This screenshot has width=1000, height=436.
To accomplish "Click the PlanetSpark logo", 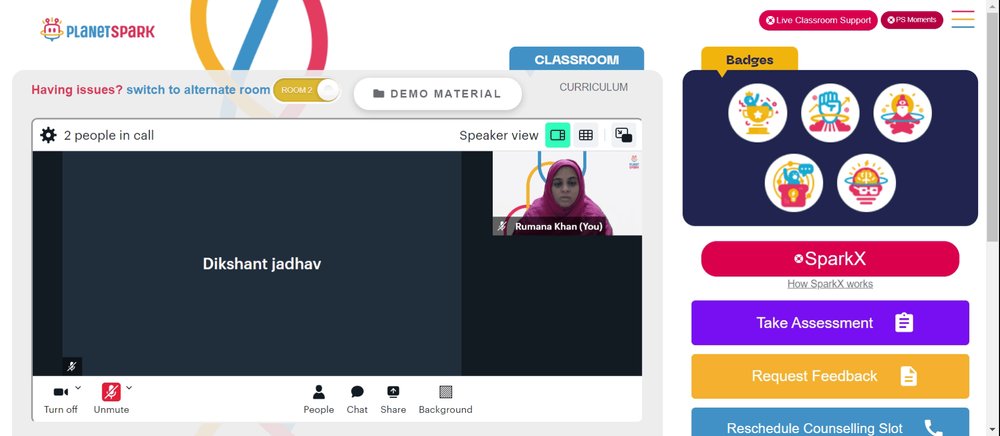I will (x=98, y=29).
